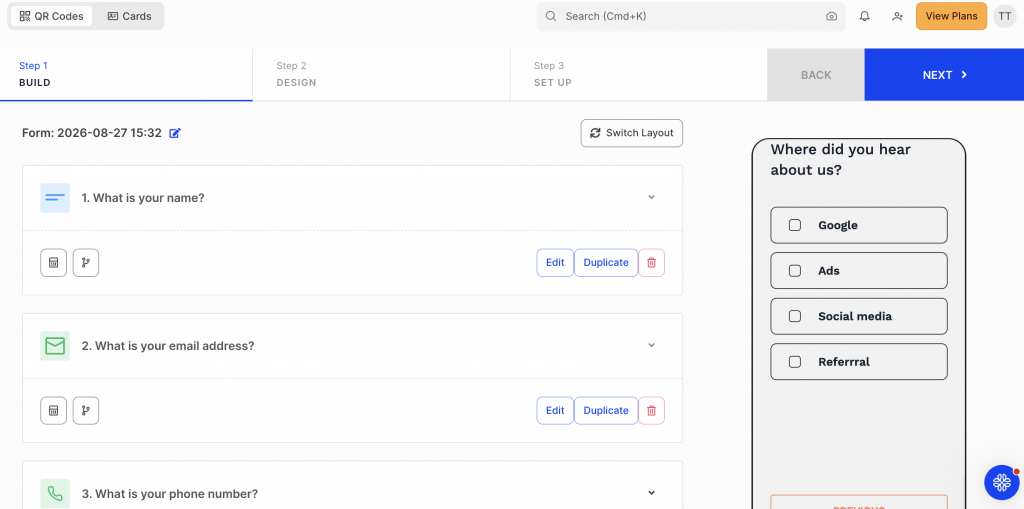1024x509 pixels.
Task: Click the NEXT button
Action: tap(944, 74)
